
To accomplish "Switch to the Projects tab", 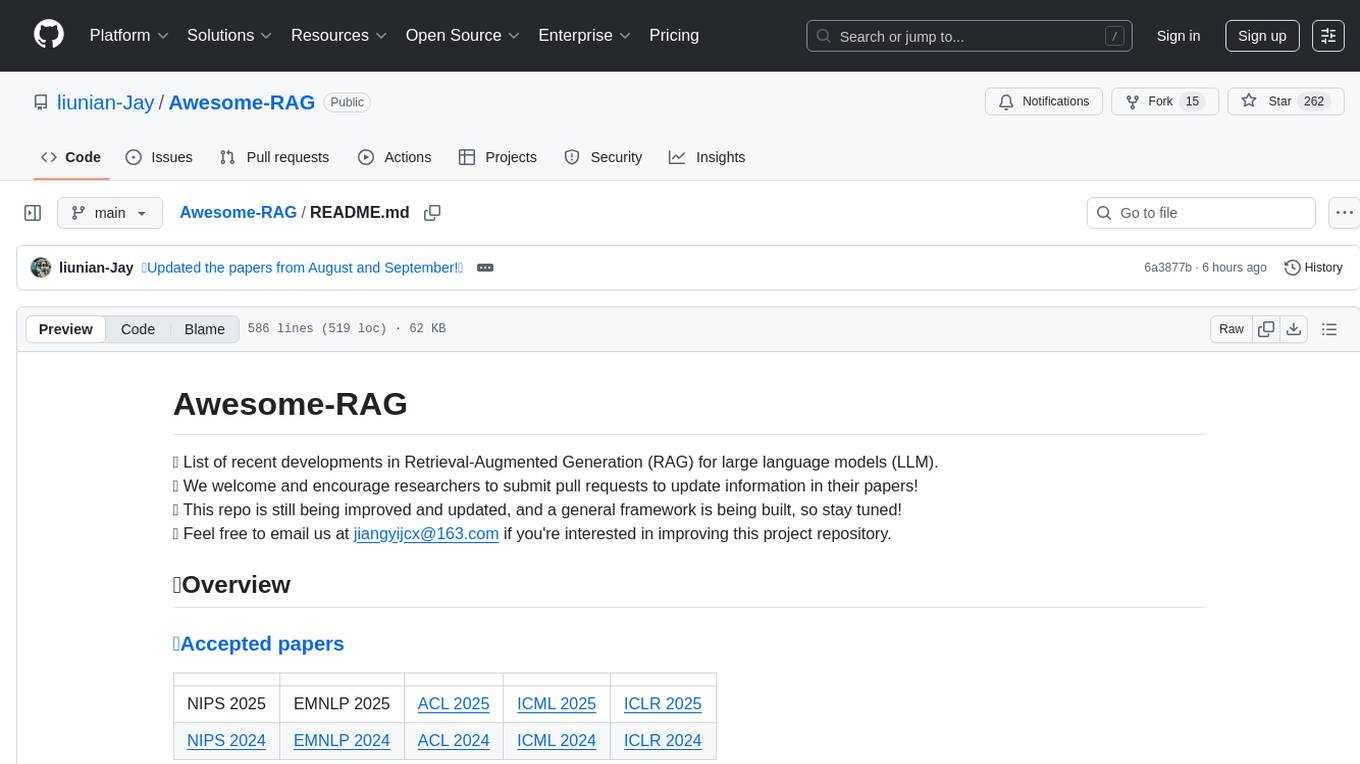I will pos(498,157).
